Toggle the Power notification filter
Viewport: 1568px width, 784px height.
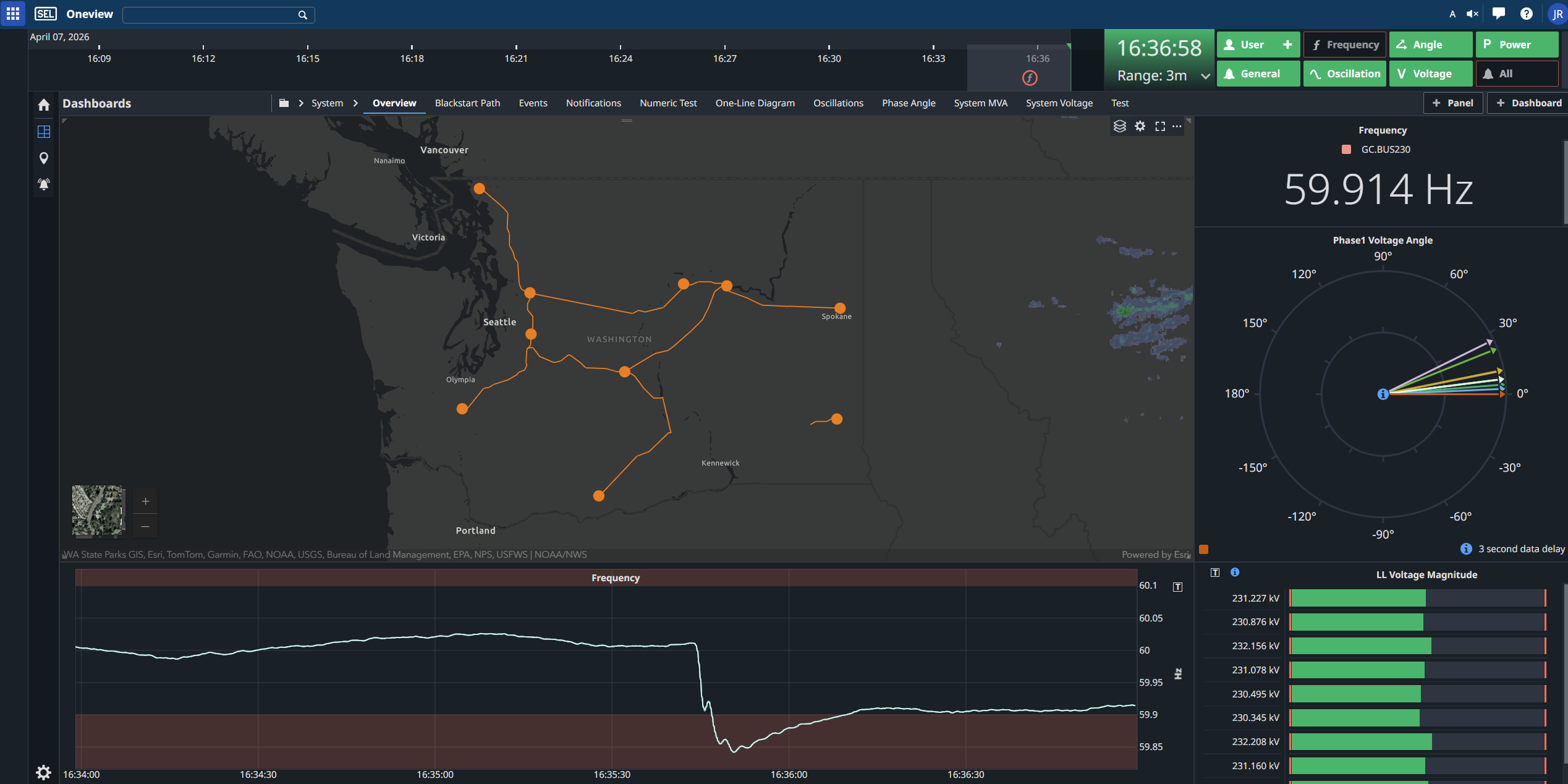(x=1517, y=45)
